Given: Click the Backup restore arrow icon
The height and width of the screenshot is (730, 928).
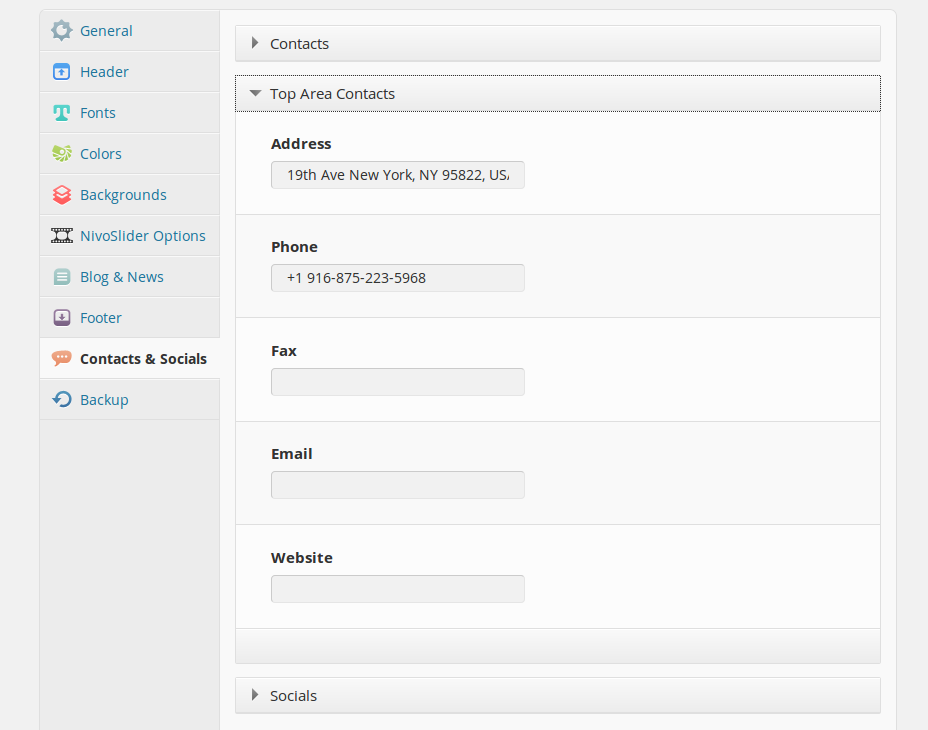Looking at the screenshot, I should click(x=62, y=400).
